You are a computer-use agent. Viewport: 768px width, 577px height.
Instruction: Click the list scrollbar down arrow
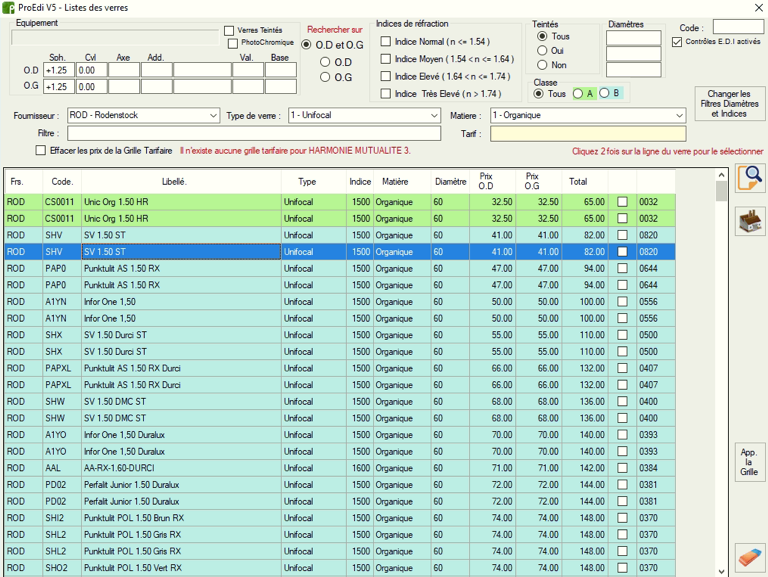721,571
